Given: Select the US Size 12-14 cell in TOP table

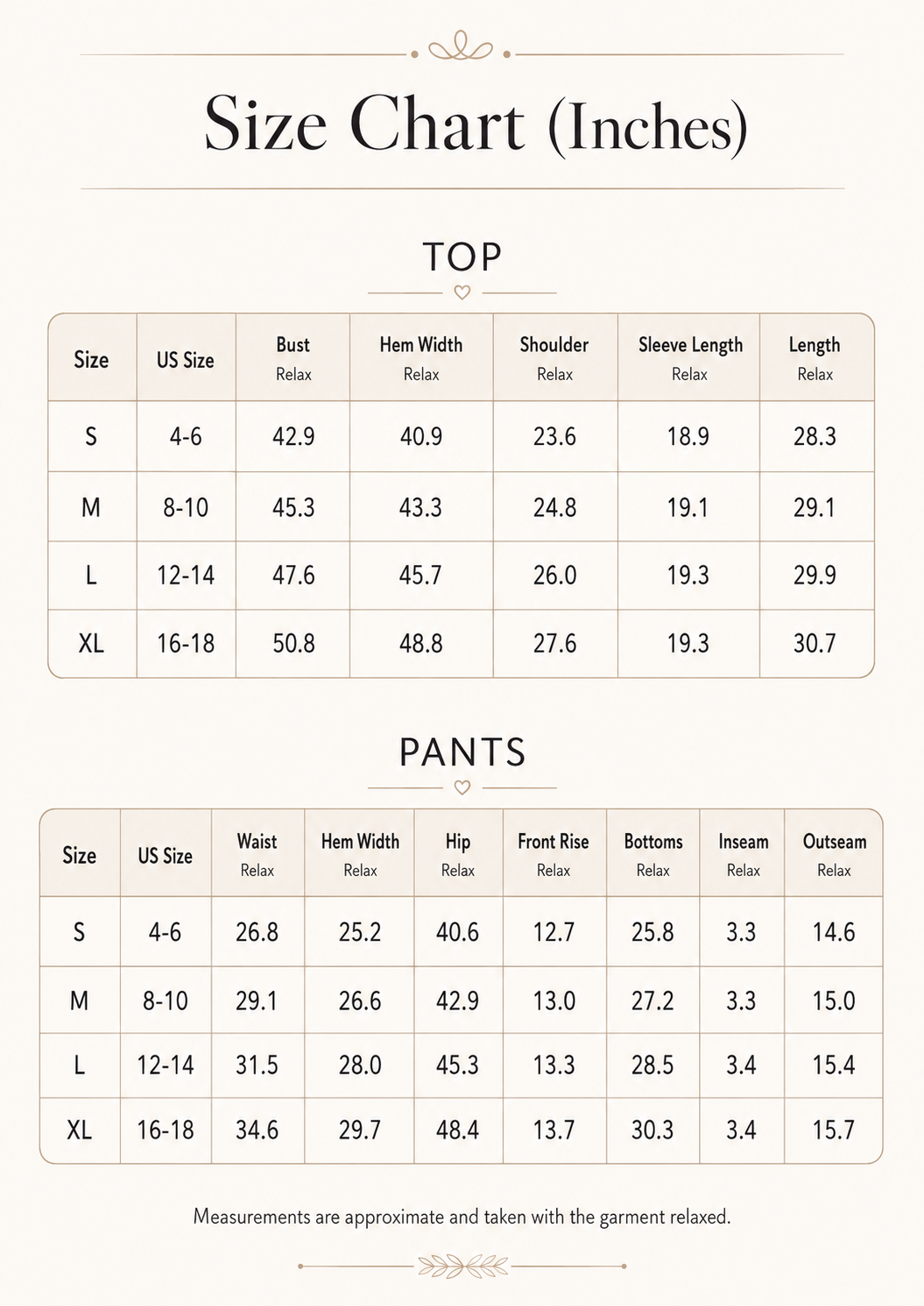Looking at the screenshot, I should (186, 575).
